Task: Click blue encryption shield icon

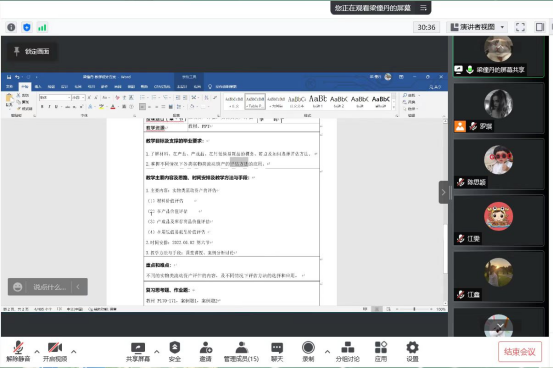Action: tap(27, 27)
